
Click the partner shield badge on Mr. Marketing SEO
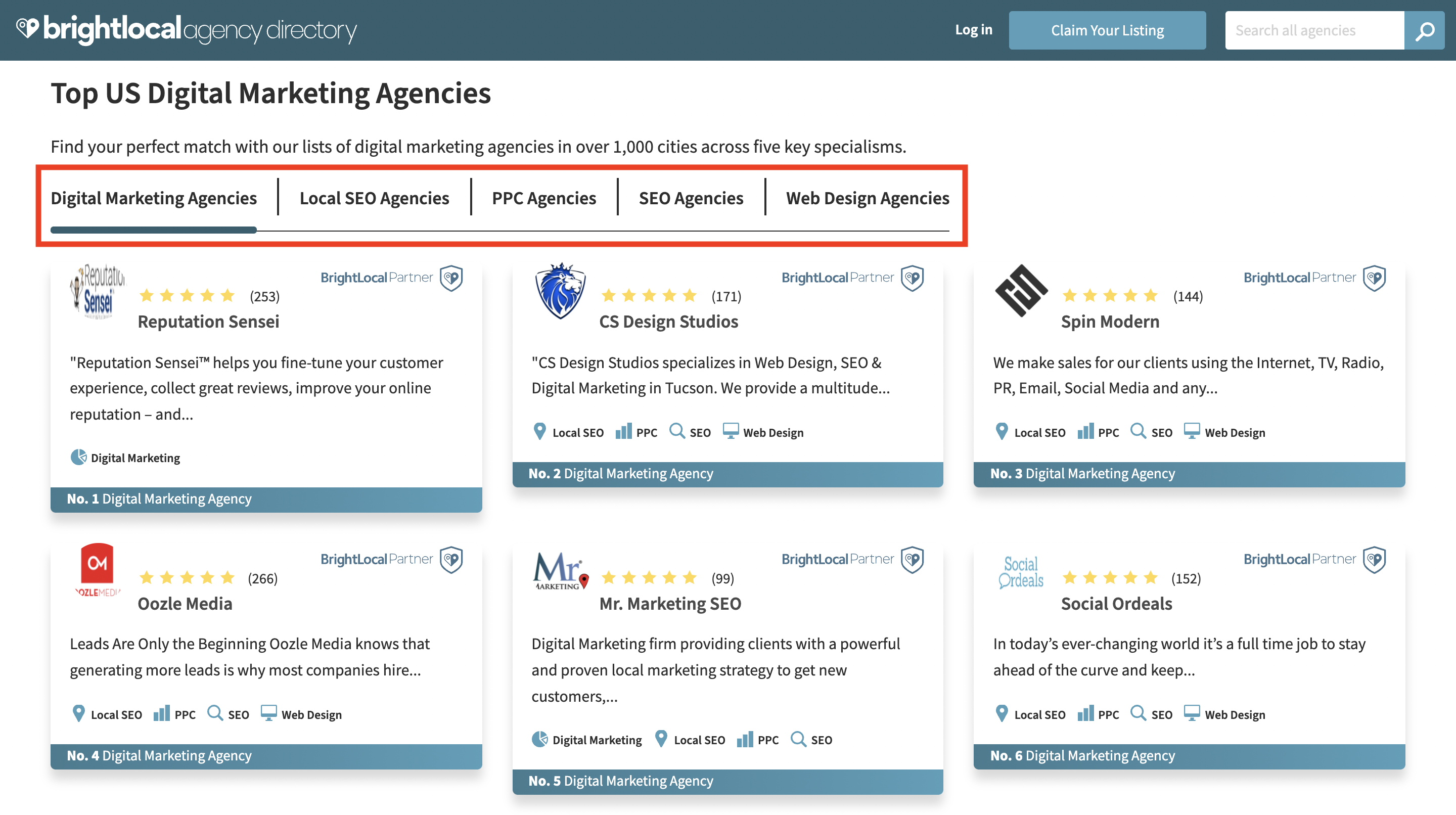(x=912, y=560)
